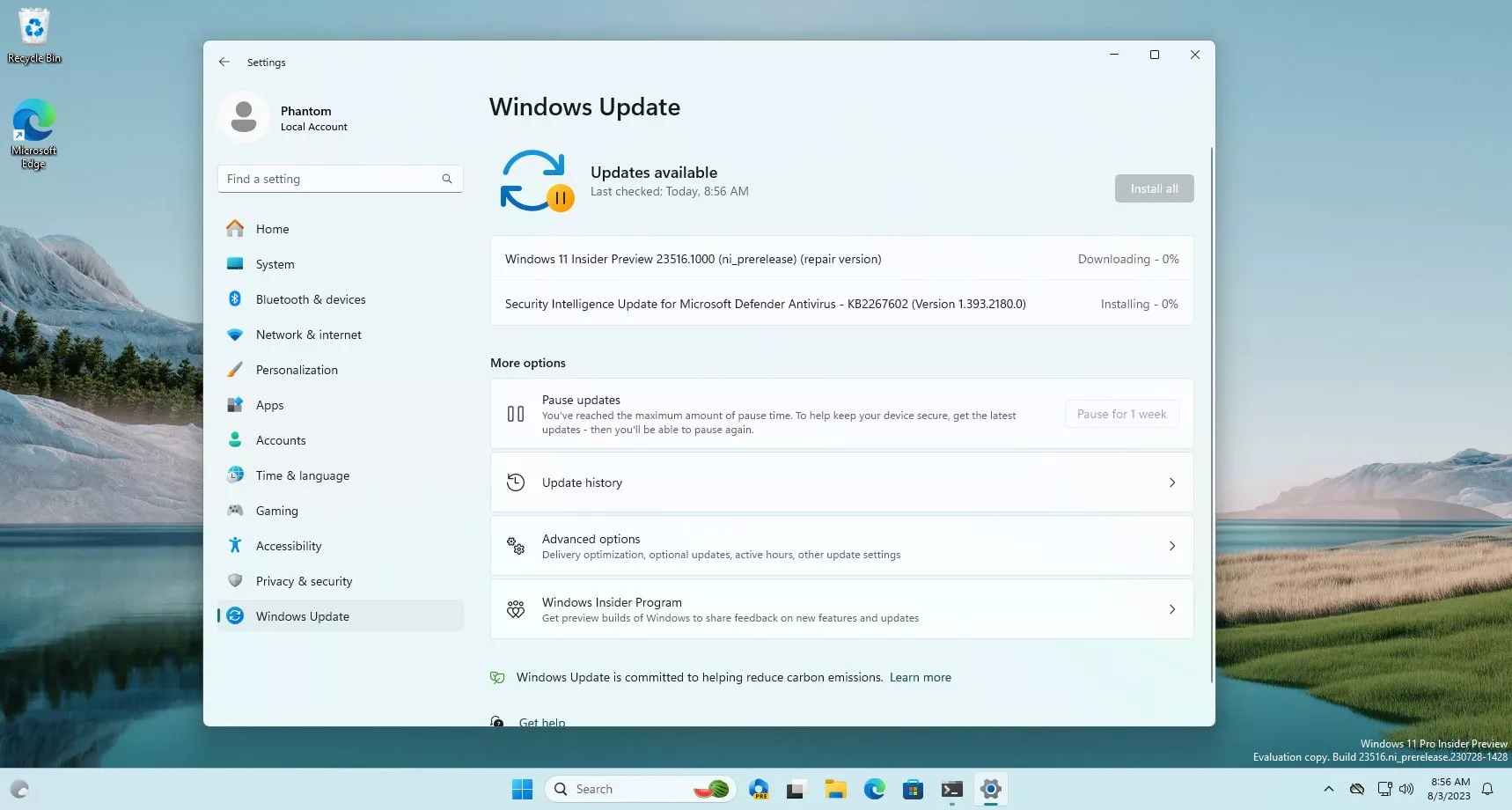Select Bluetooth & devices in sidebar

point(340,299)
